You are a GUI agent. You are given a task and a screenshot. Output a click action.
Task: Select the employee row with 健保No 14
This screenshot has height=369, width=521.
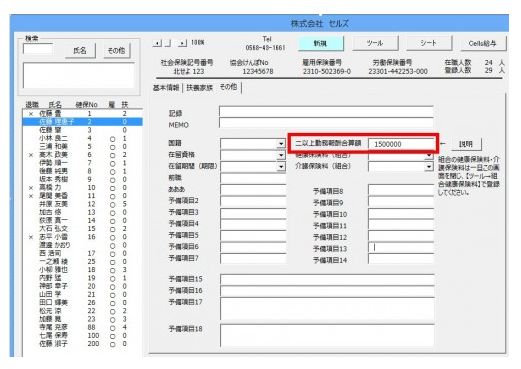click(x=83, y=220)
